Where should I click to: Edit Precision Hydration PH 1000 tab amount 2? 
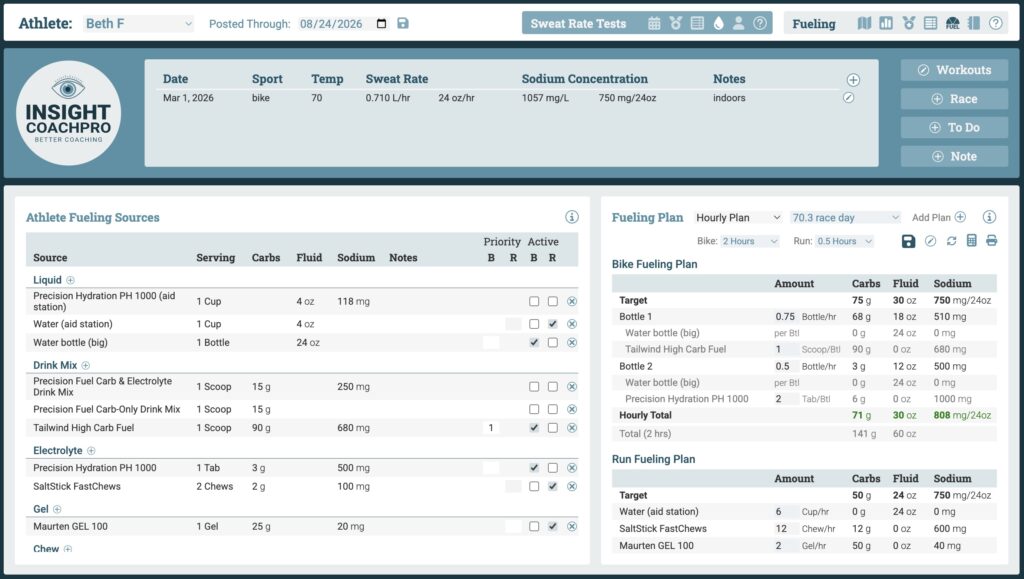coord(786,399)
